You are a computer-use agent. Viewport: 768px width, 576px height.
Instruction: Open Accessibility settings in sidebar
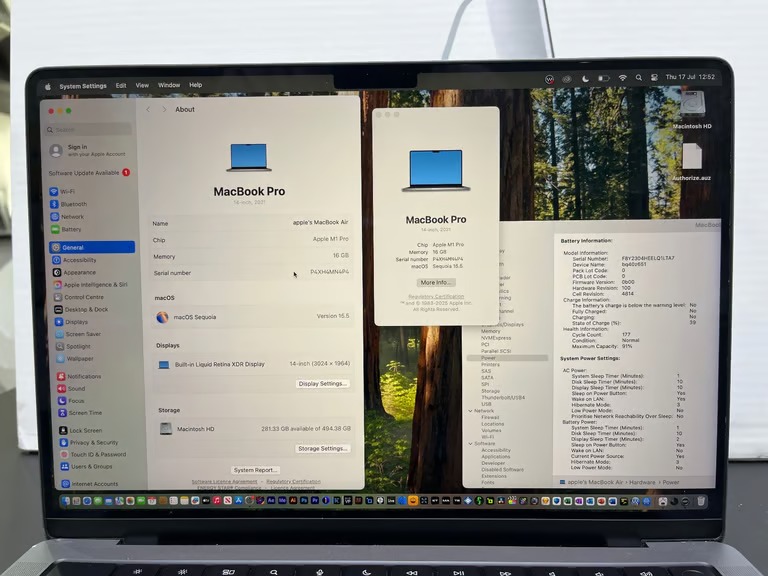74,260
